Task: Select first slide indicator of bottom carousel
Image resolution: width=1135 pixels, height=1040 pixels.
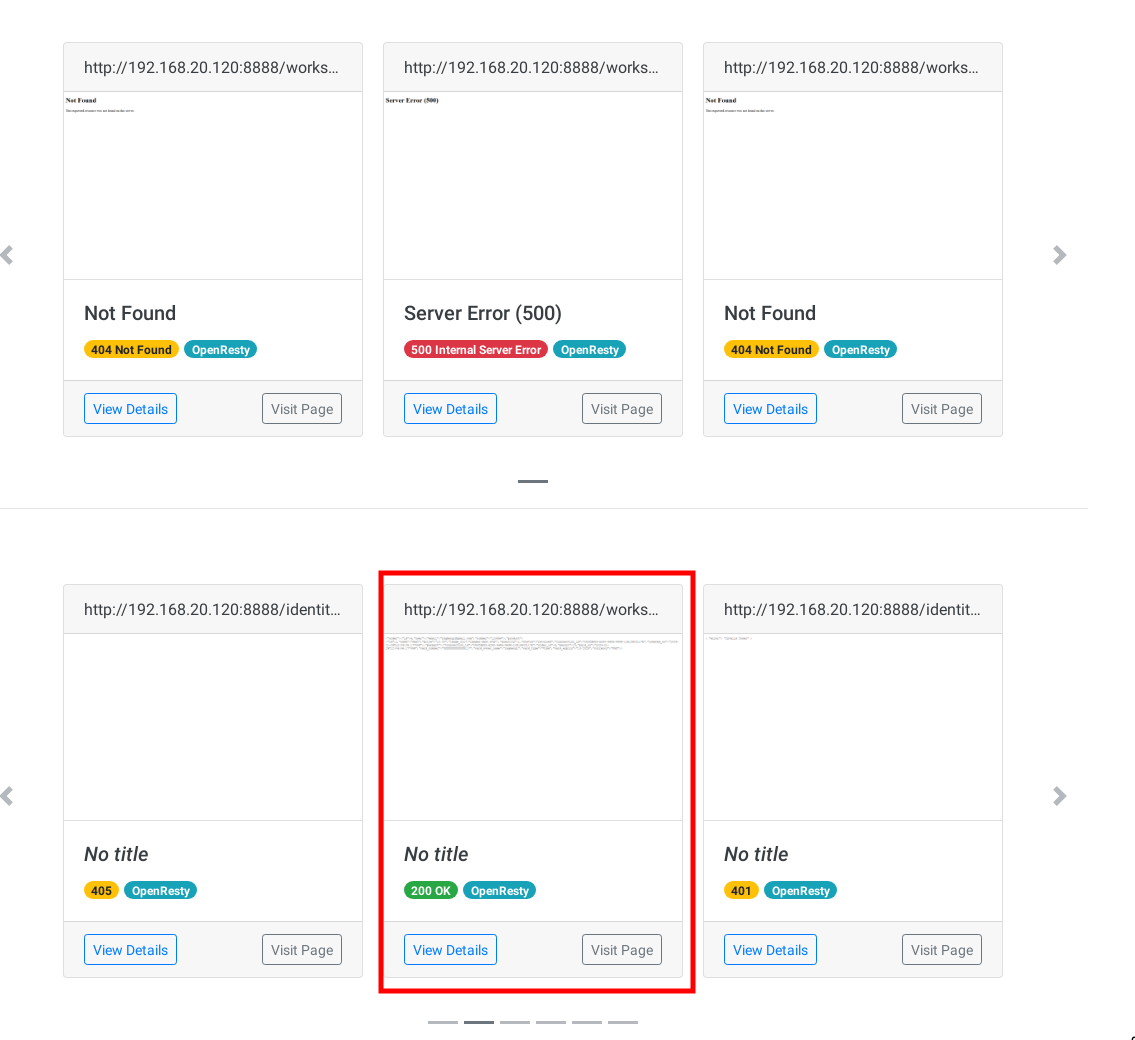Action: 443,1022
